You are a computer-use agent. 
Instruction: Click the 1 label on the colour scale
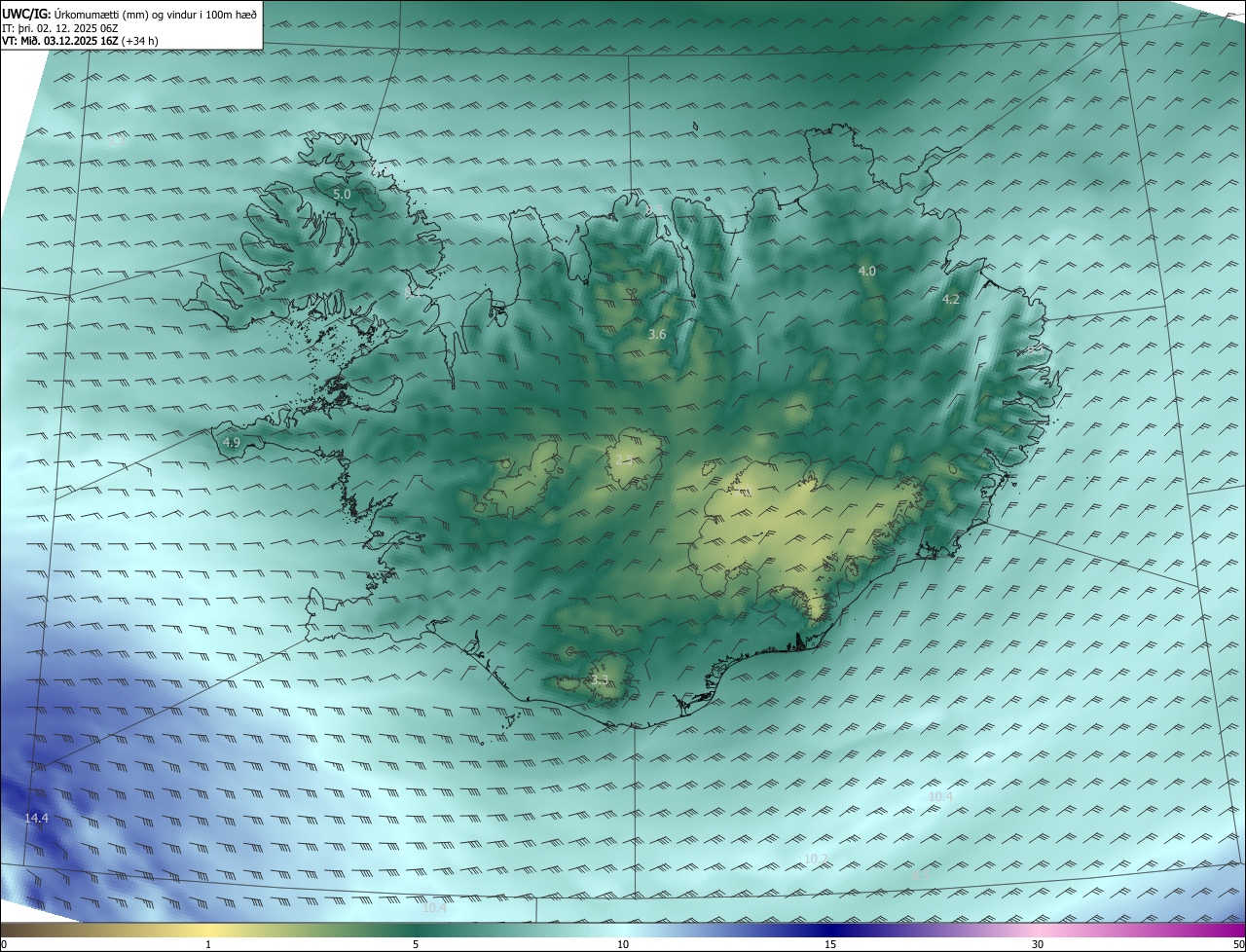point(208,944)
